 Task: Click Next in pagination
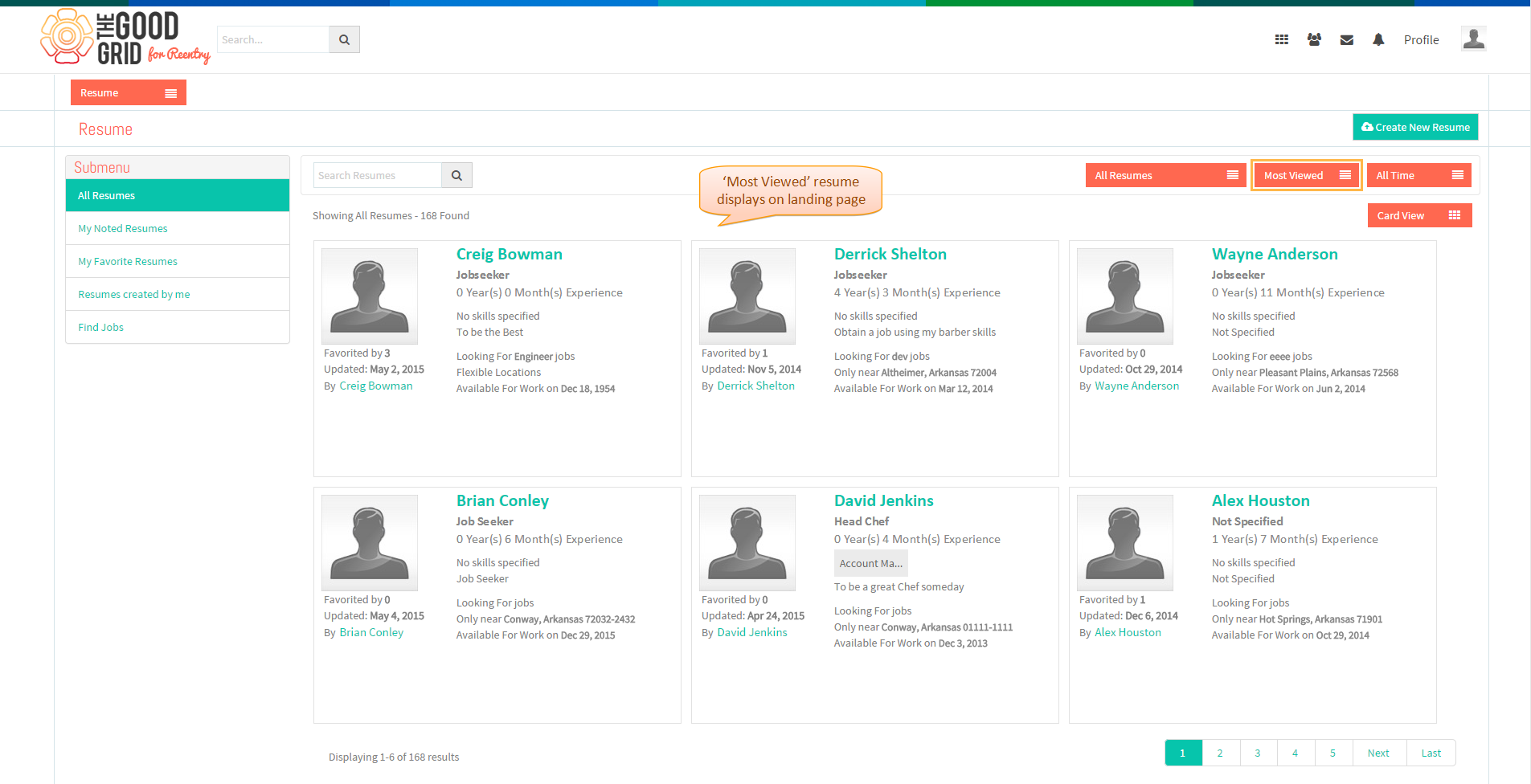(x=1378, y=753)
